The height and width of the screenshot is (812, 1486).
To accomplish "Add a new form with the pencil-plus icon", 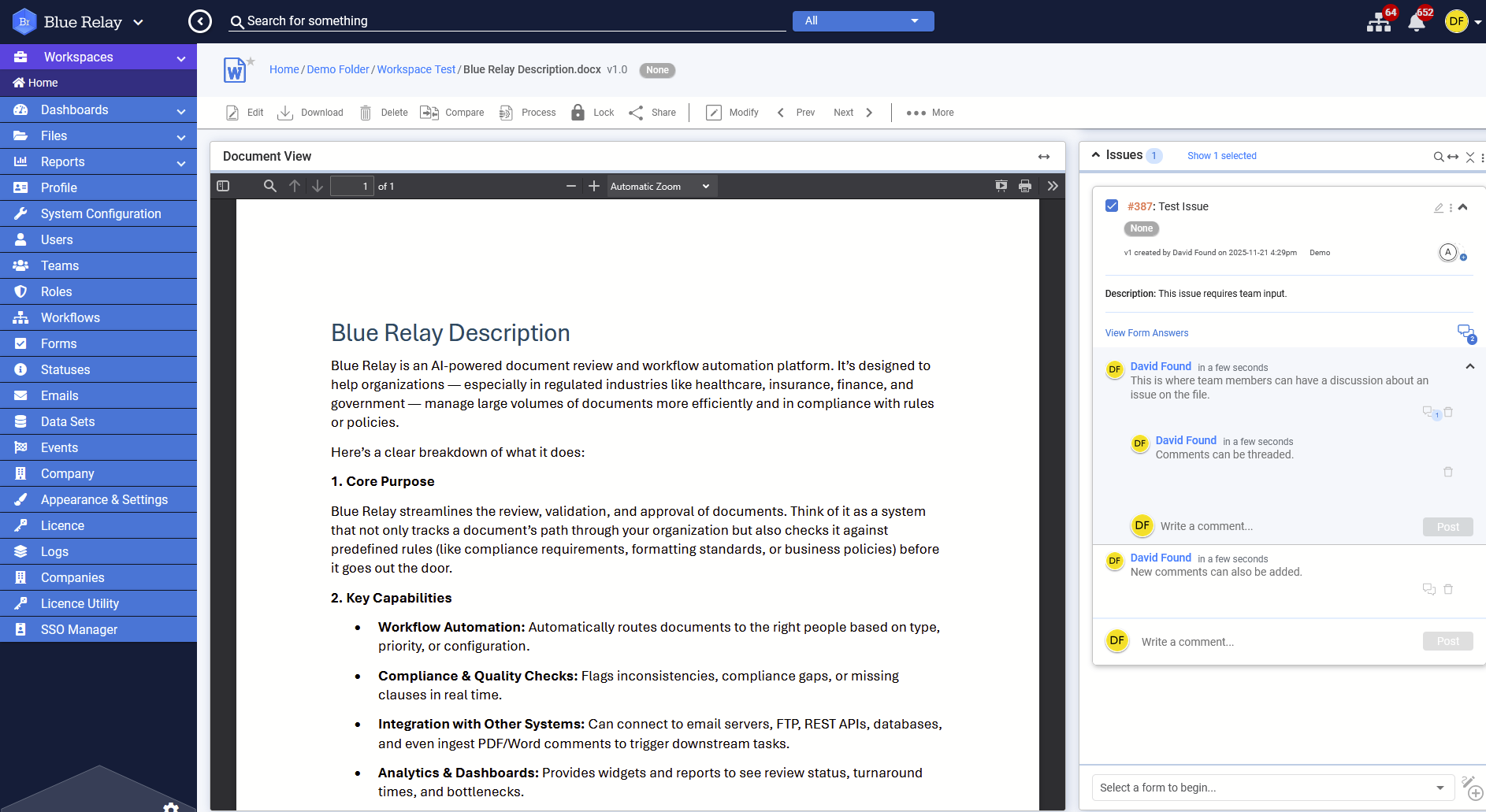I will pos(1472,788).
